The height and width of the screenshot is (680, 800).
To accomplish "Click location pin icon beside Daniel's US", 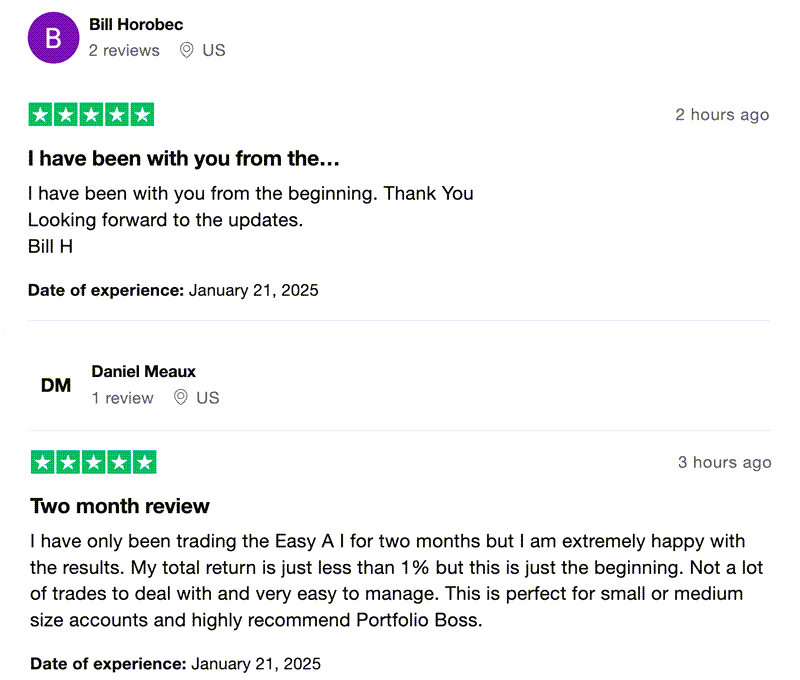I will click(181, 398).
